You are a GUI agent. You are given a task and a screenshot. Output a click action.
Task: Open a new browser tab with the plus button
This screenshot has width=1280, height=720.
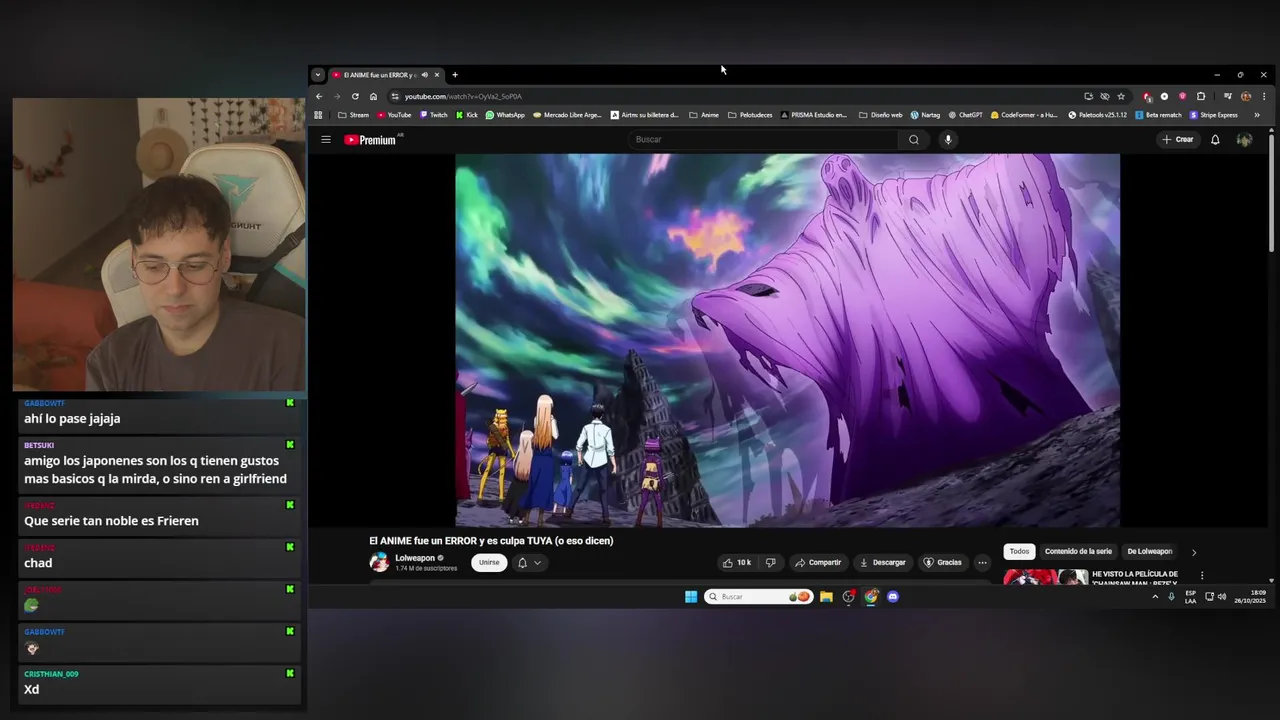455,75
